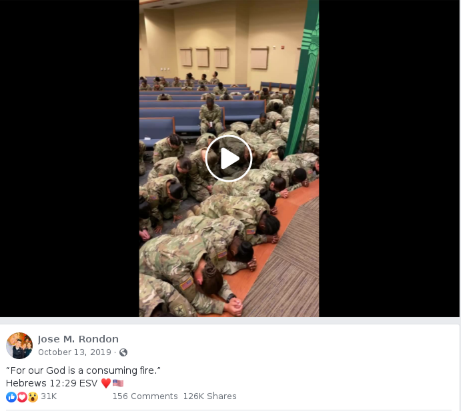Open Jose M. Rondon's profile picture
The height and width of the screenshot is (411, 461).
coord(19,345)
